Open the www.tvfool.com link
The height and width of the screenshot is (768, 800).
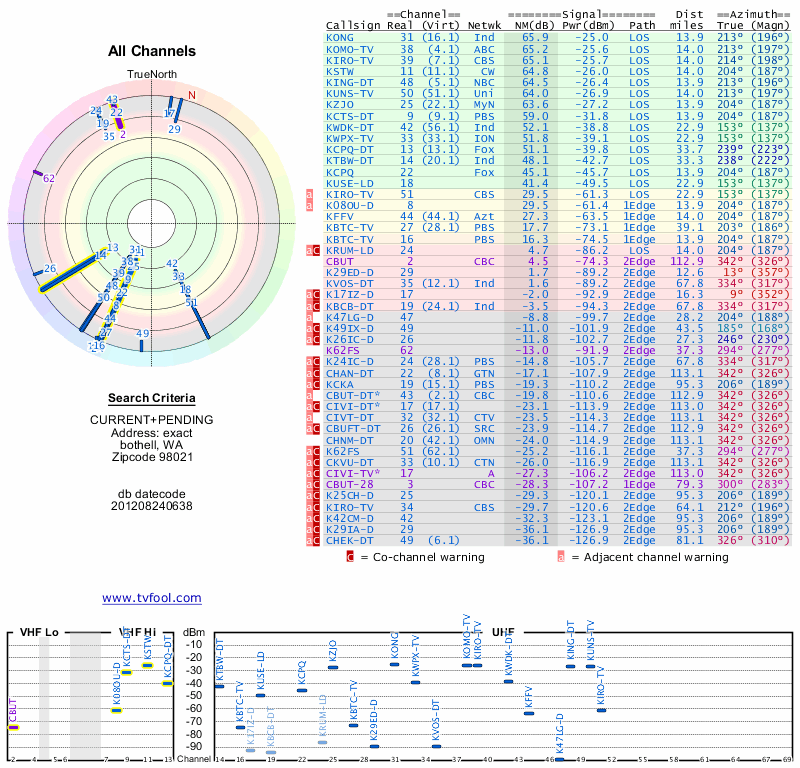[152, 598]
